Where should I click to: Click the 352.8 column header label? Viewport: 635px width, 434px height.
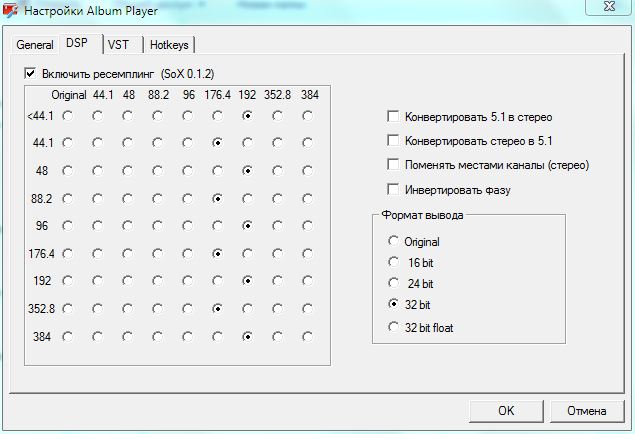[277, 95]
